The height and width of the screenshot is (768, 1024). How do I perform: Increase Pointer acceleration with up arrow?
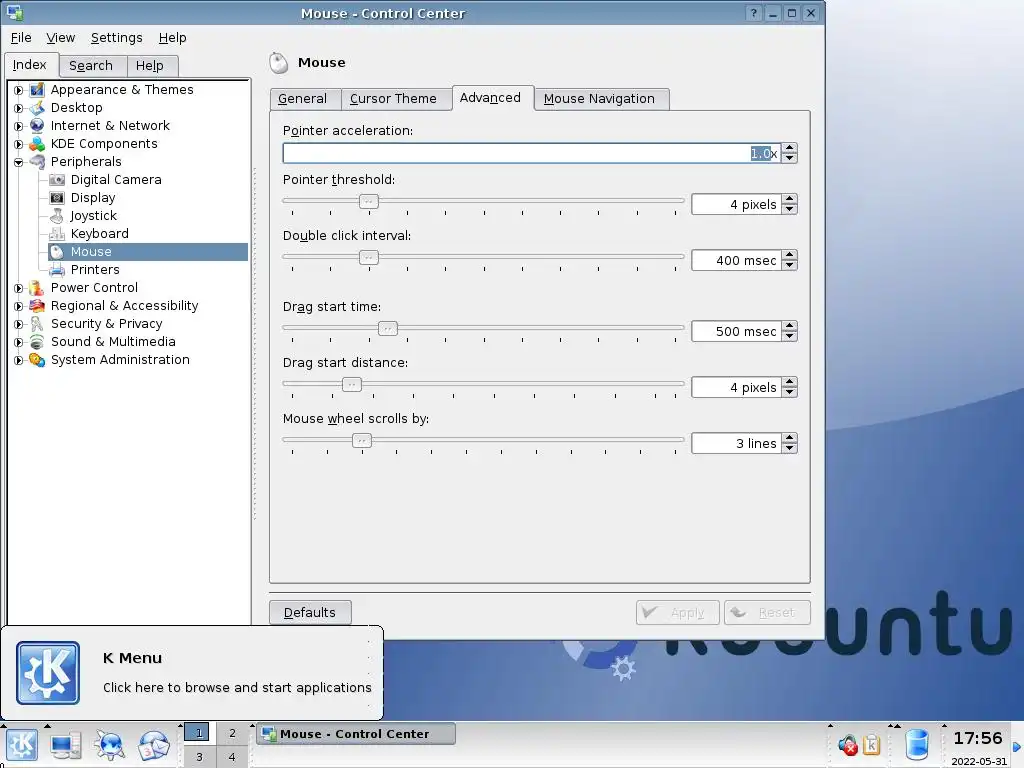[790, 148]
